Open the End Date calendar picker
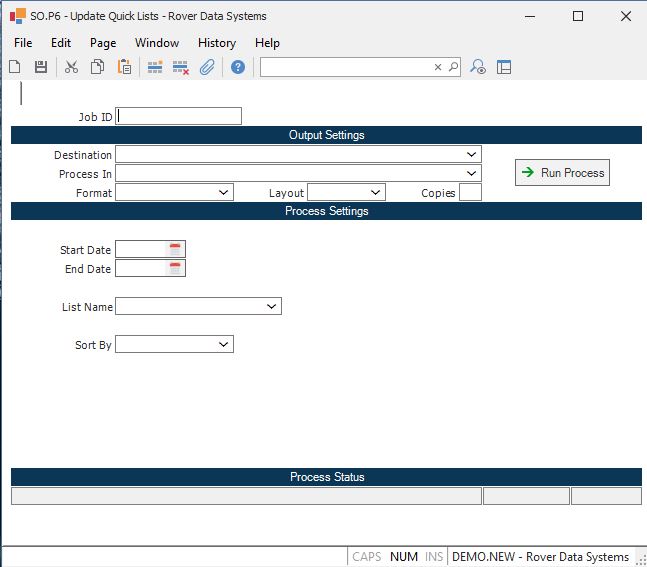Viewport: 647px width, 567px height. coord(175,268)
